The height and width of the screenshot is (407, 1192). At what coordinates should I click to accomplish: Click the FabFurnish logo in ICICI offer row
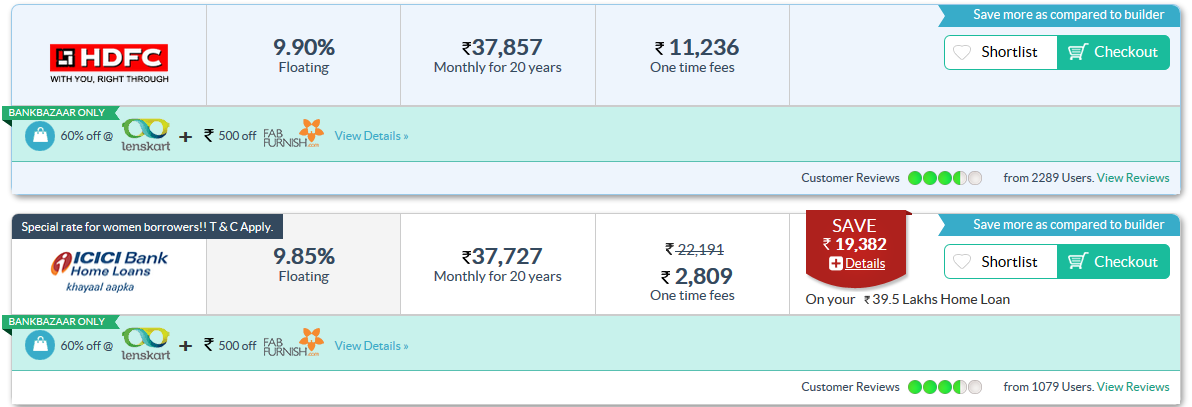[x=293, y=344]
